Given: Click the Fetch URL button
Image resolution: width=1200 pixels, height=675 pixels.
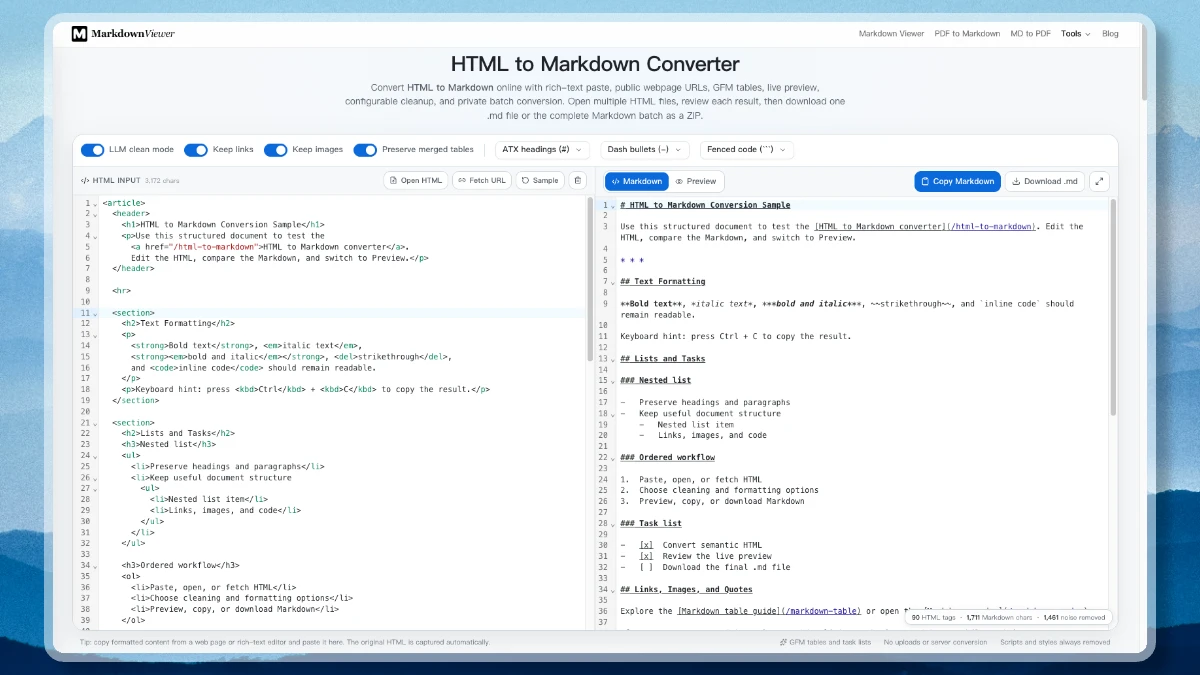Looking at the screenshot, I should pos(481,181).
